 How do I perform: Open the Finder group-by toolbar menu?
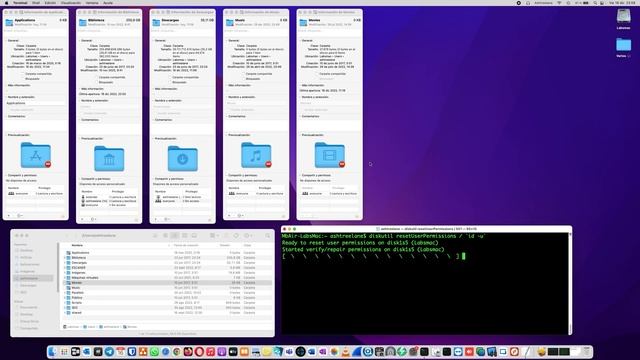coord(214,236)
